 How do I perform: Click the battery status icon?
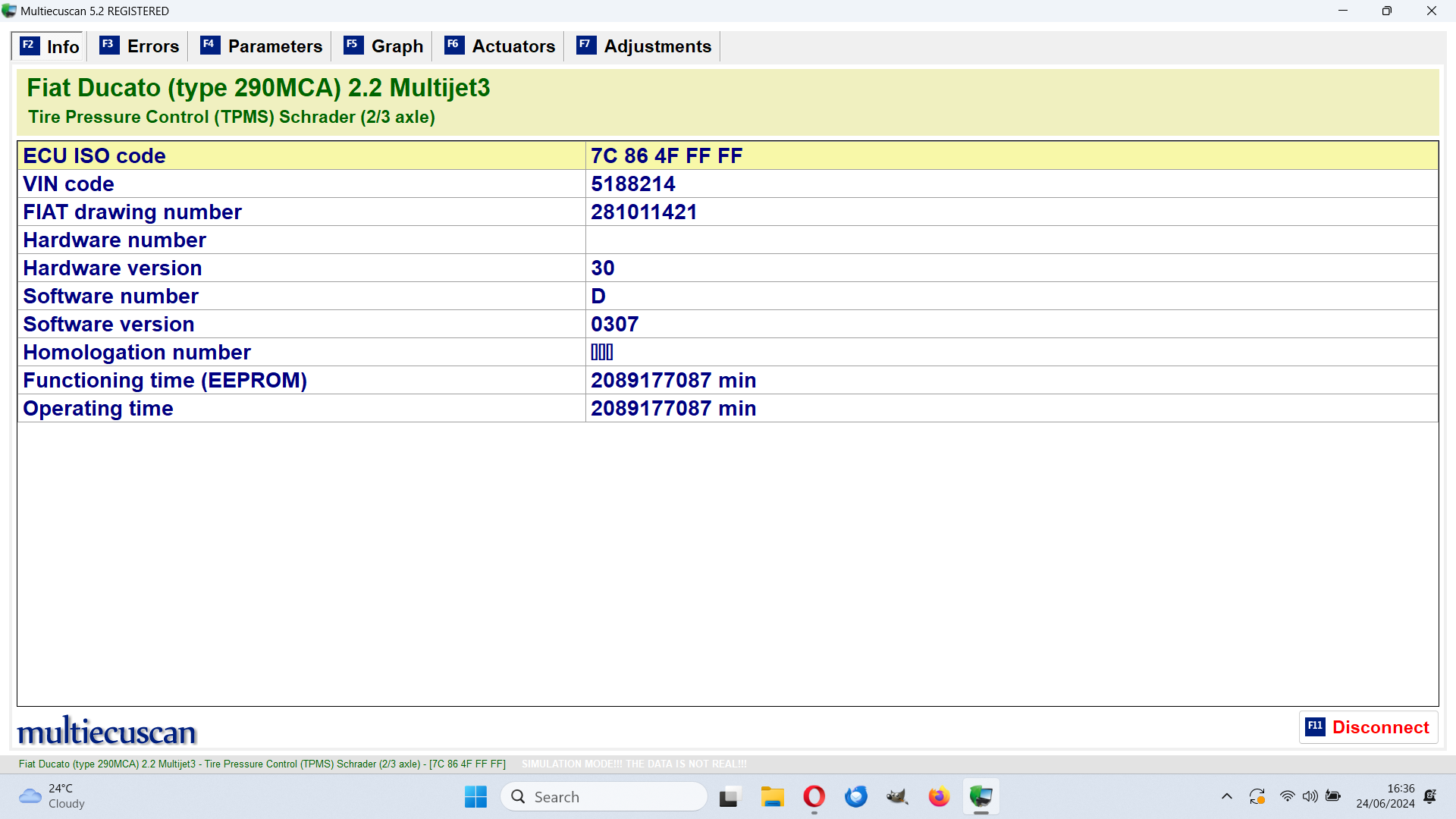[1333, 797]
